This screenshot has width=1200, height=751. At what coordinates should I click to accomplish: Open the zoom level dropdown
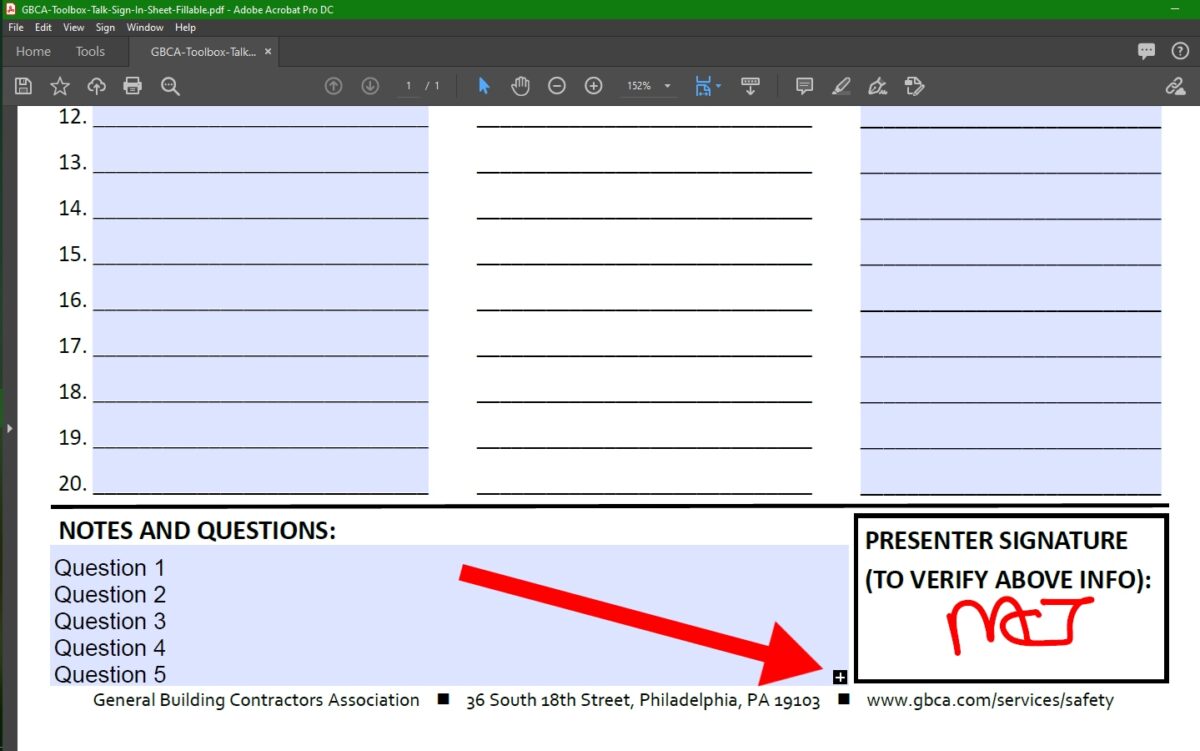[x=666, y=86]
